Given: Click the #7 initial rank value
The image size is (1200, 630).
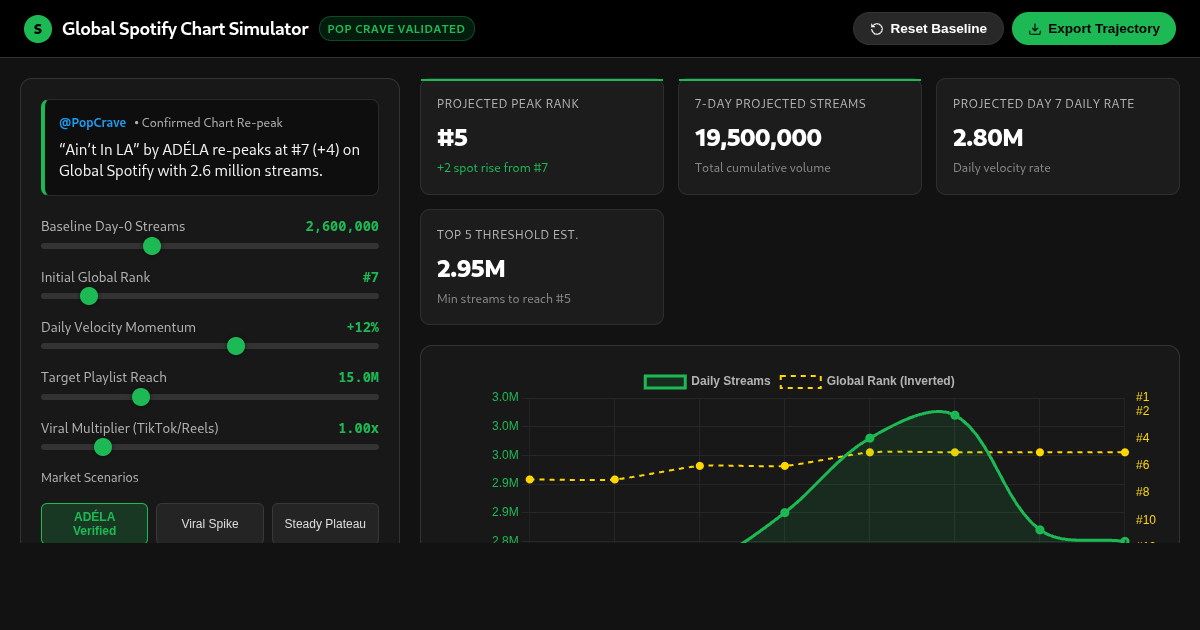Looking at the screenshot, I should pos(371,277).
